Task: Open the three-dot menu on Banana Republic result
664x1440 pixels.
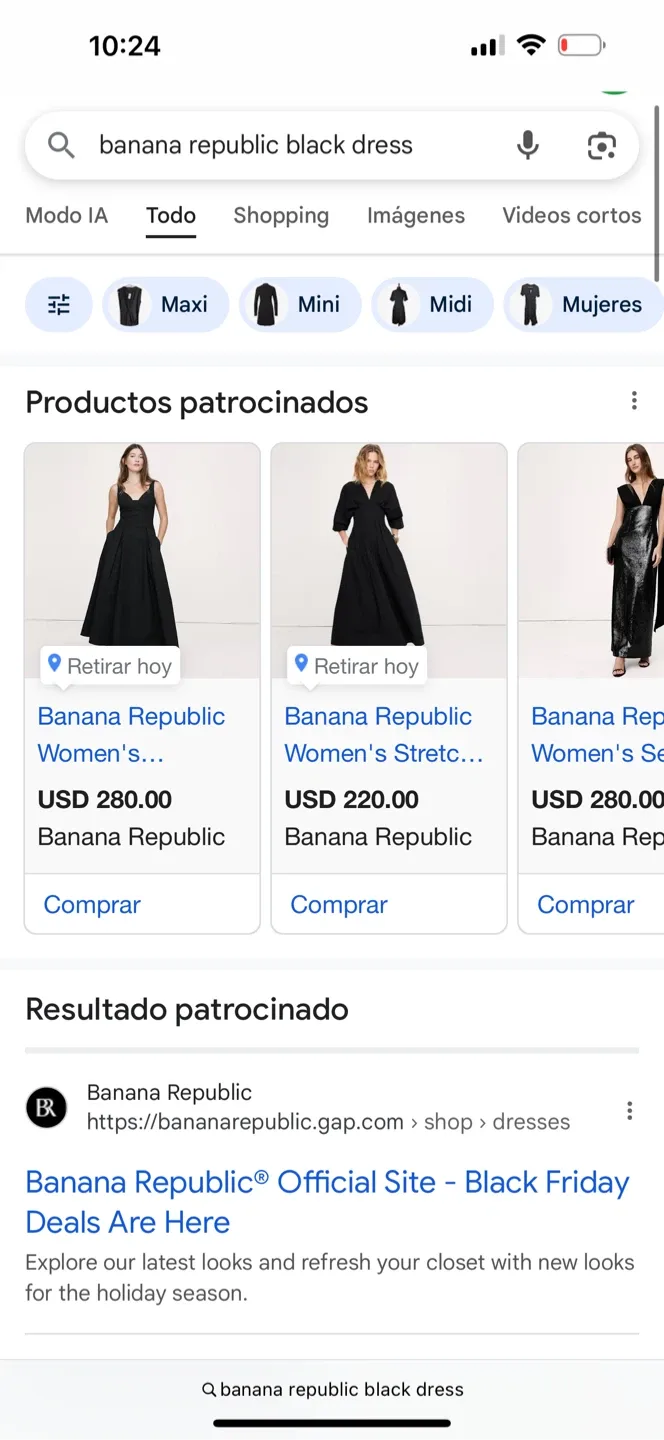Action: [629, 1110]
